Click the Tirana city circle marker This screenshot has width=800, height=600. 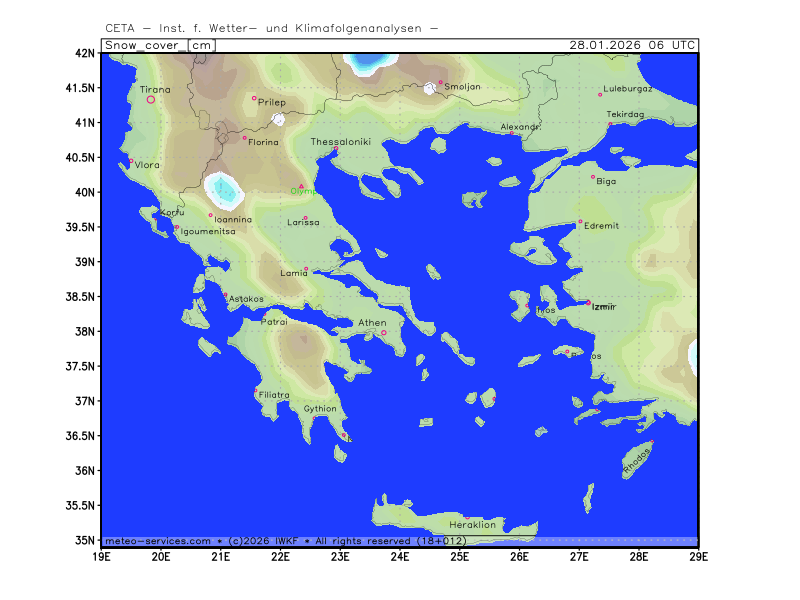pos(151,99)
